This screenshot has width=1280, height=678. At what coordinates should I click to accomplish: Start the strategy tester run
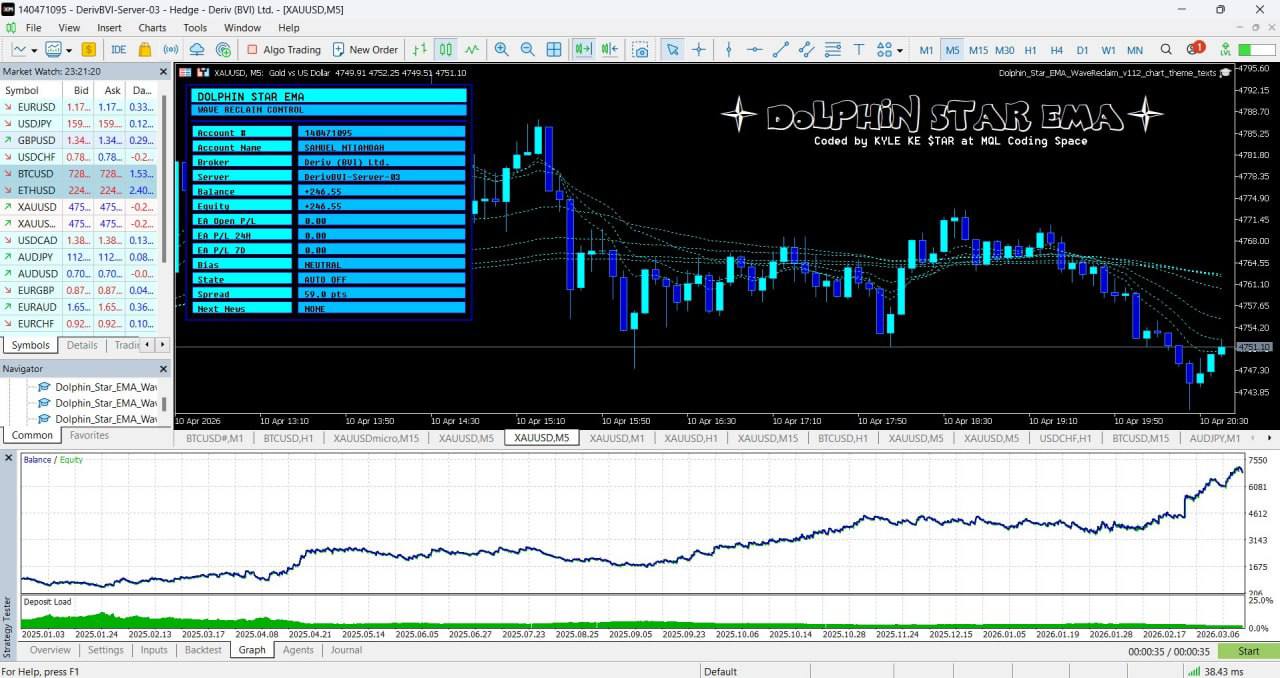click(1248, 651)
